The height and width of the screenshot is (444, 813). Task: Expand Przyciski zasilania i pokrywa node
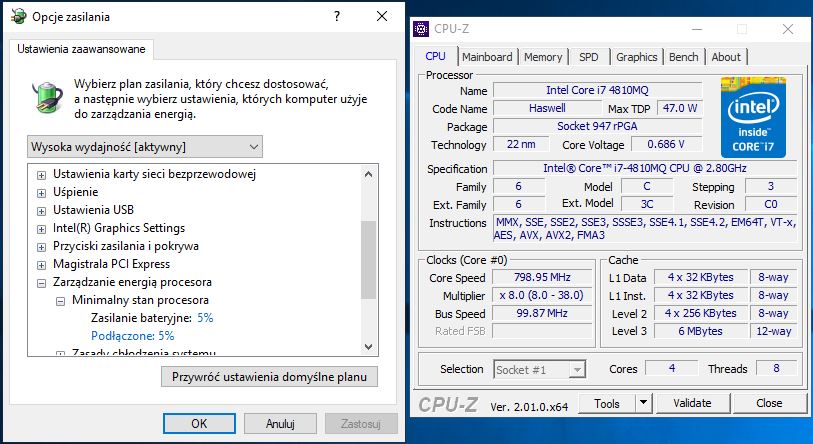click(41, 247)
